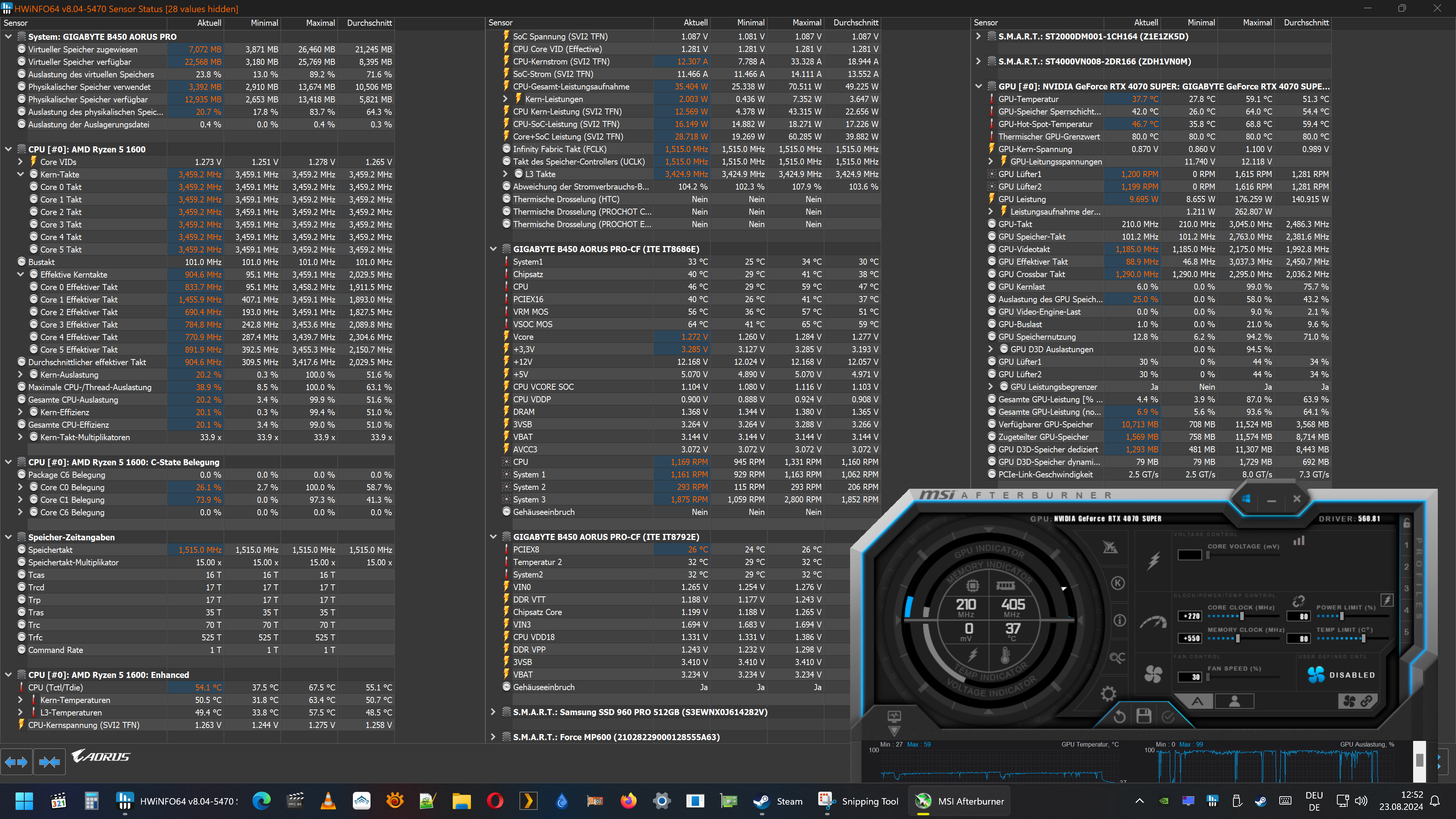Select Afterburner profile slot 3

(1407, 588)
